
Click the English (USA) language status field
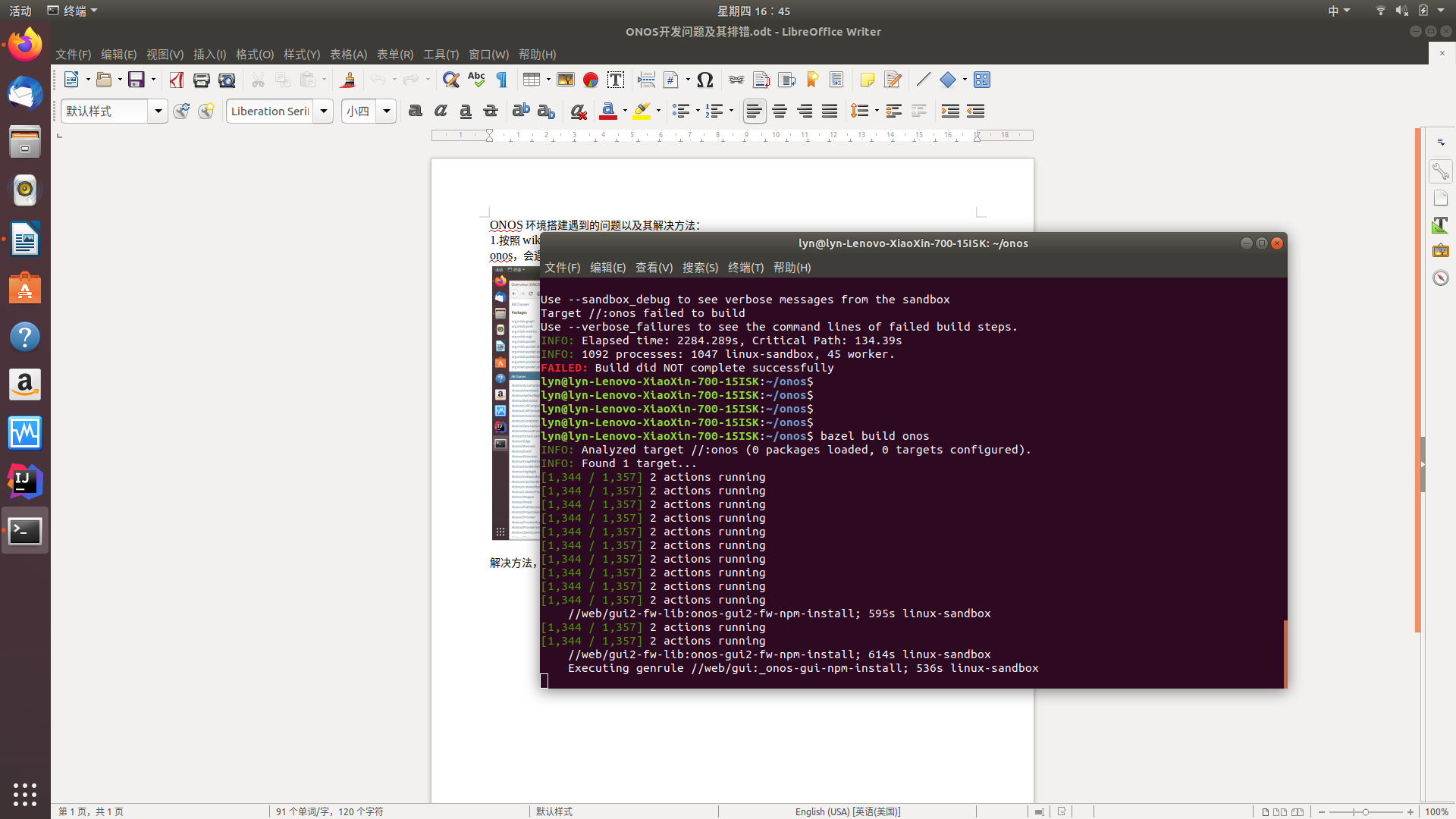point(847,811)
